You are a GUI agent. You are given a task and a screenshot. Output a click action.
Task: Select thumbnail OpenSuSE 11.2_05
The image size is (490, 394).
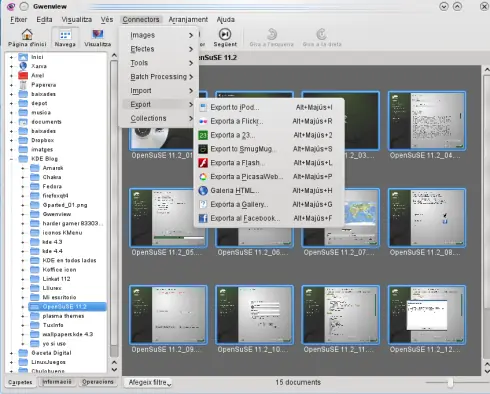tap(168, 218)
